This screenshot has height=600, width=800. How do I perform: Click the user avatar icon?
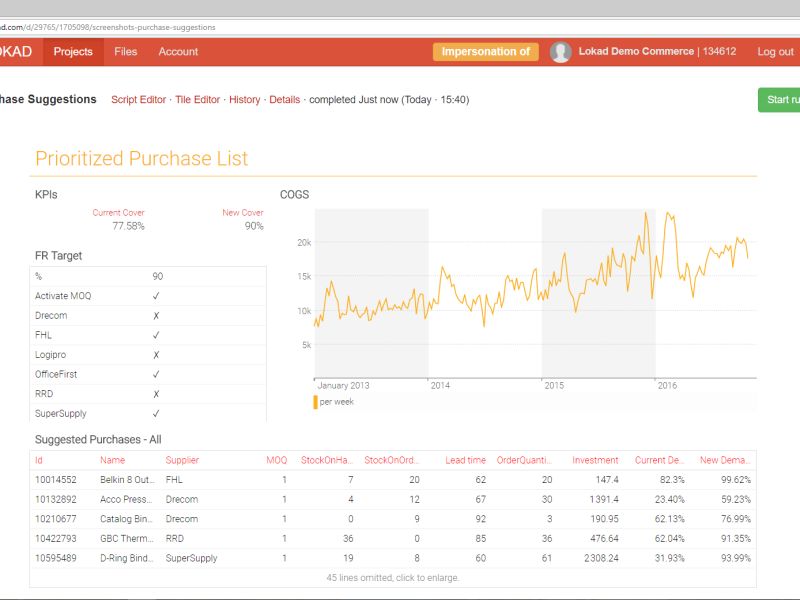click(x=560, y=52)
